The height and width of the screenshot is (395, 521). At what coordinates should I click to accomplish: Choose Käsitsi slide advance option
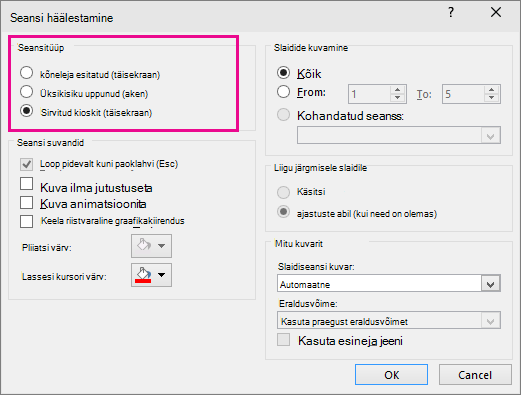point(283,192)
